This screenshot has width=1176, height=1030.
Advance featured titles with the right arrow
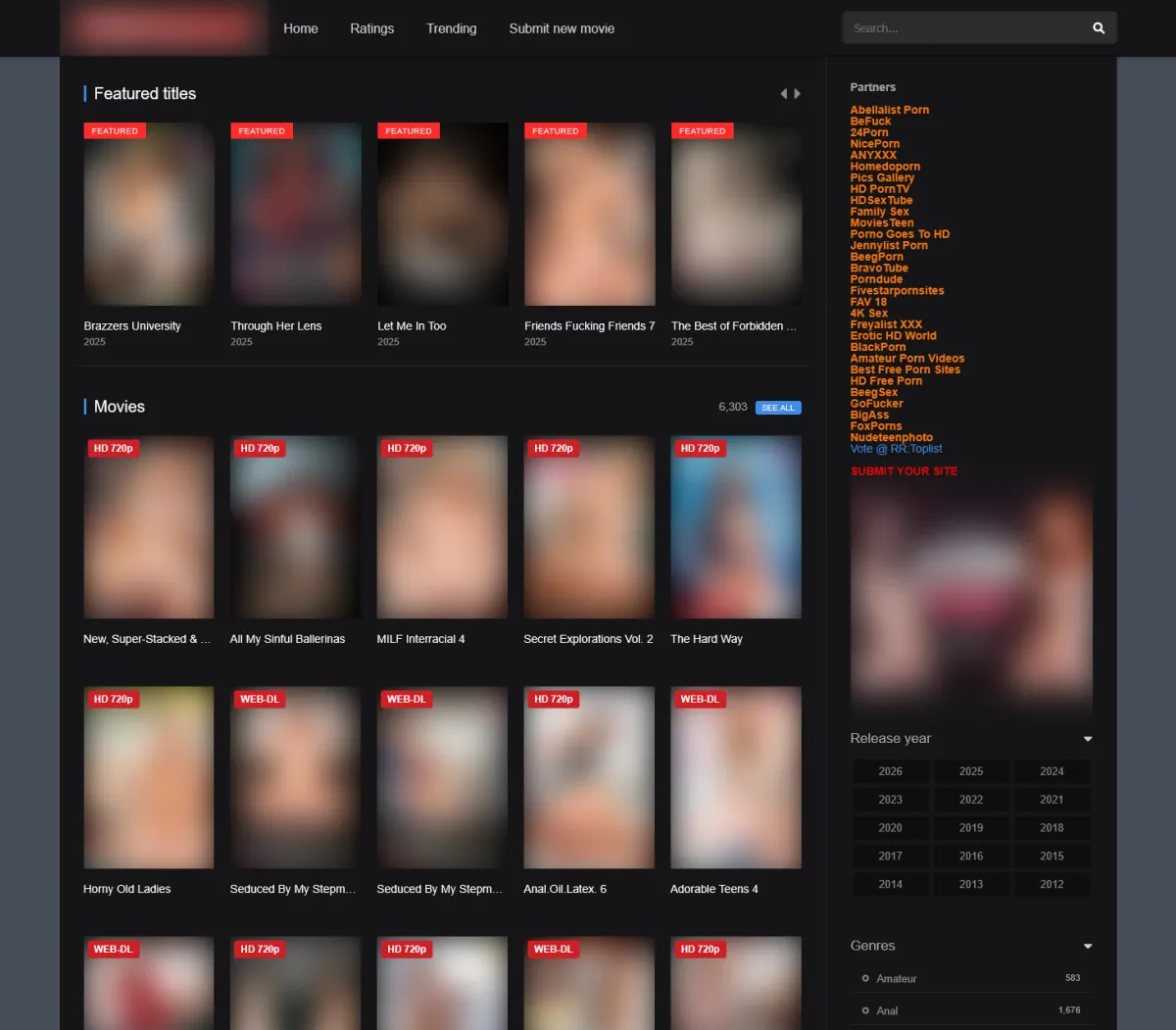pos(798,94)
